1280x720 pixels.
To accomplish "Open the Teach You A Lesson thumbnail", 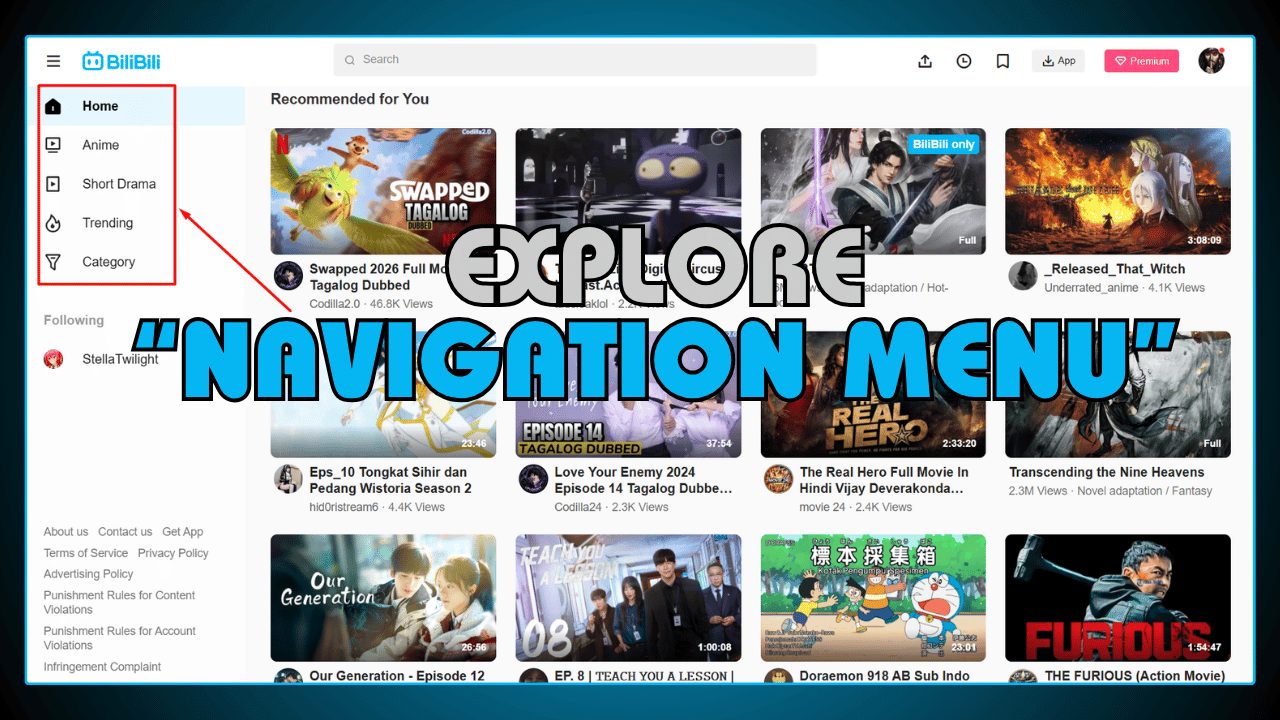I will pyautogui.click(x=628, y=598).
